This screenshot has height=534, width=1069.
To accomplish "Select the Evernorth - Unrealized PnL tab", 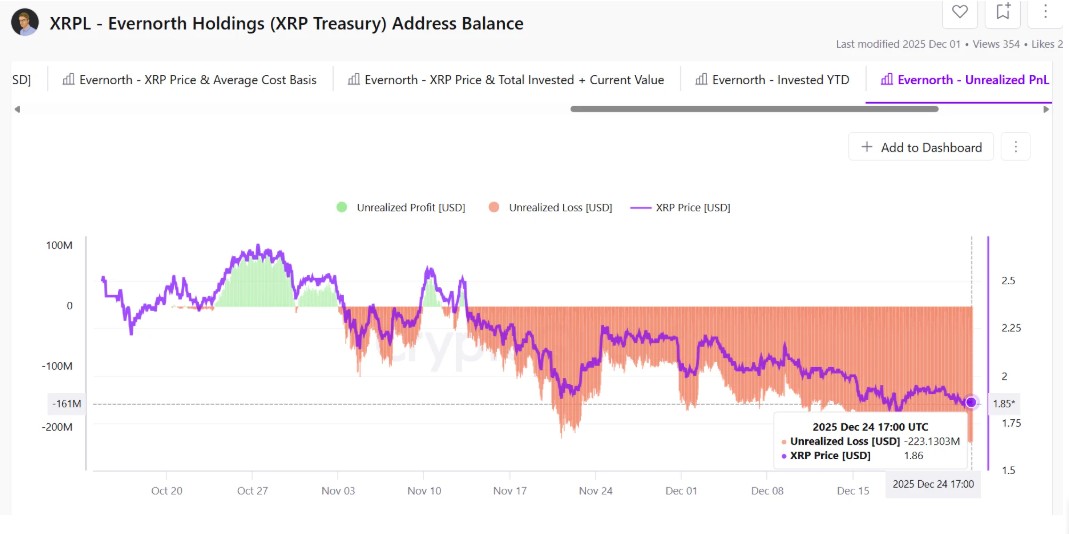I will tap(964, 80).
